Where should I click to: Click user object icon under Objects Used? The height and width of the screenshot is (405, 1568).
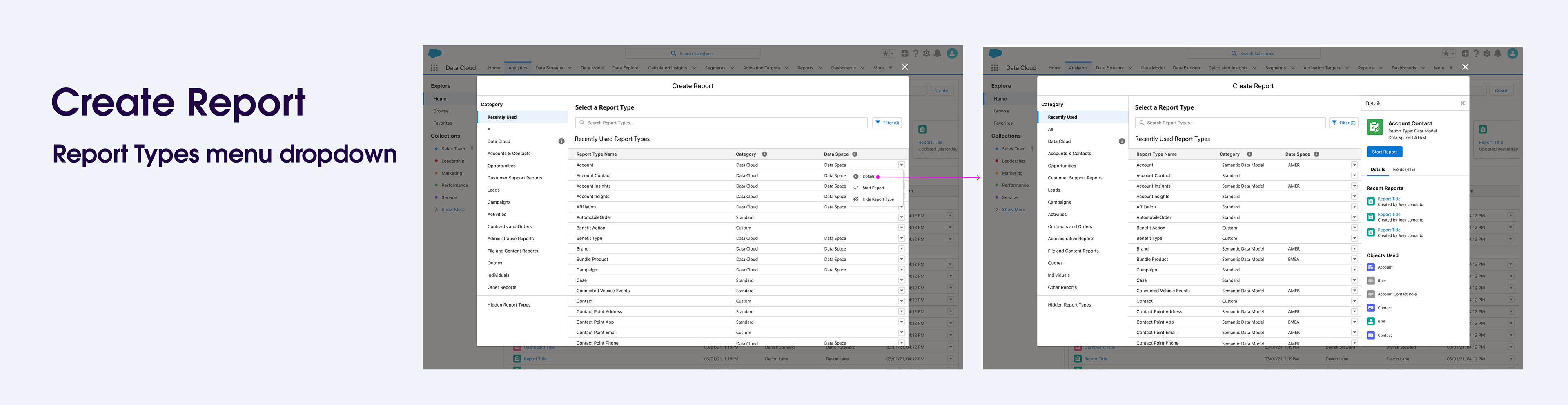point(1371,322)
